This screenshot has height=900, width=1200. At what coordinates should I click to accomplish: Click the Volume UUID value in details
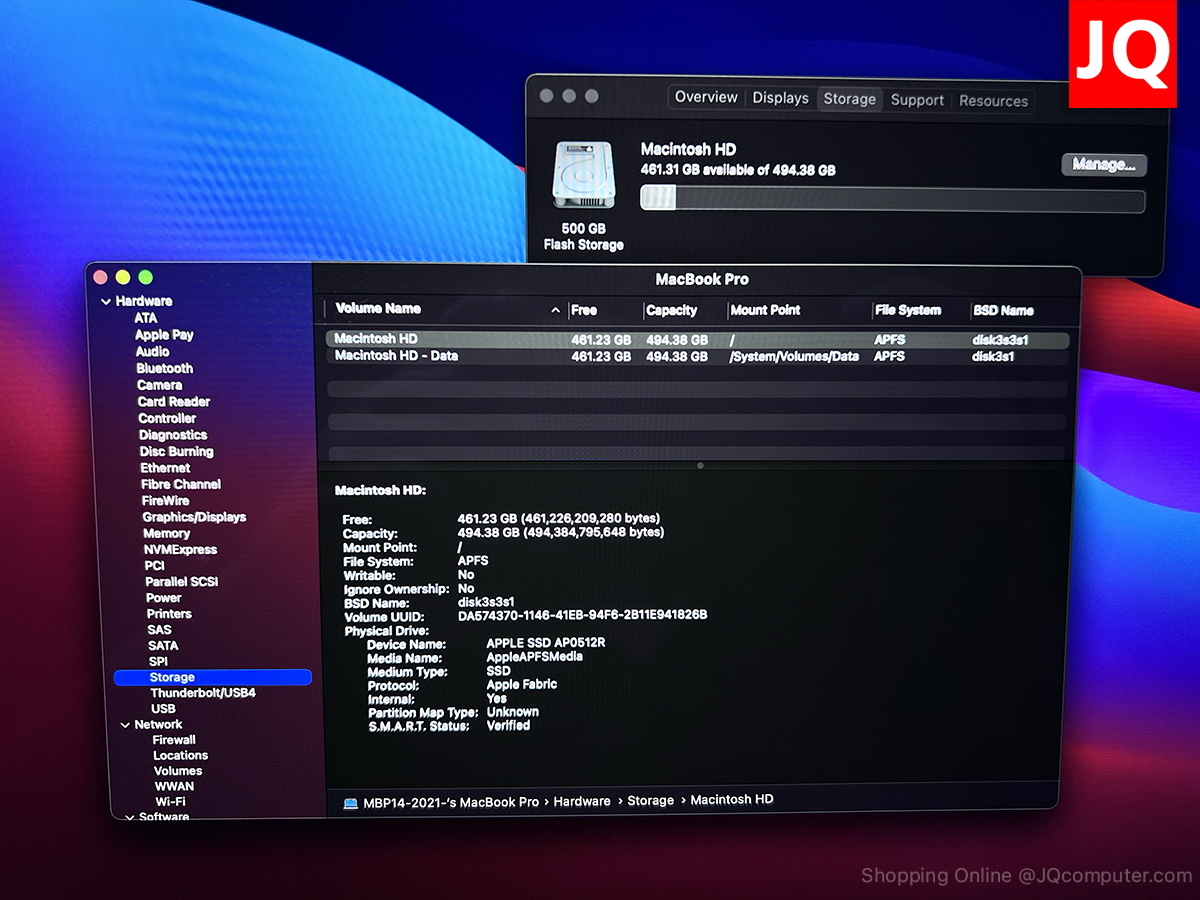coord(583,615)
